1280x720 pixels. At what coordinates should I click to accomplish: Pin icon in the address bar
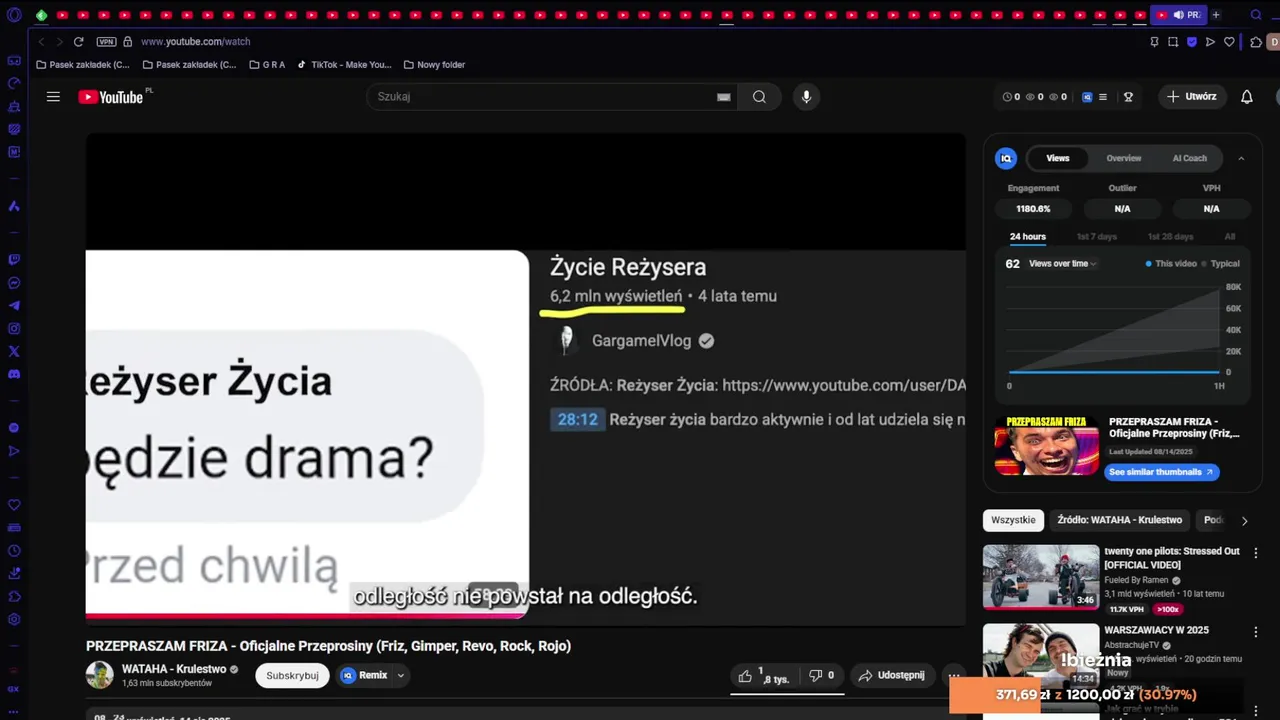click(1154, 42)
